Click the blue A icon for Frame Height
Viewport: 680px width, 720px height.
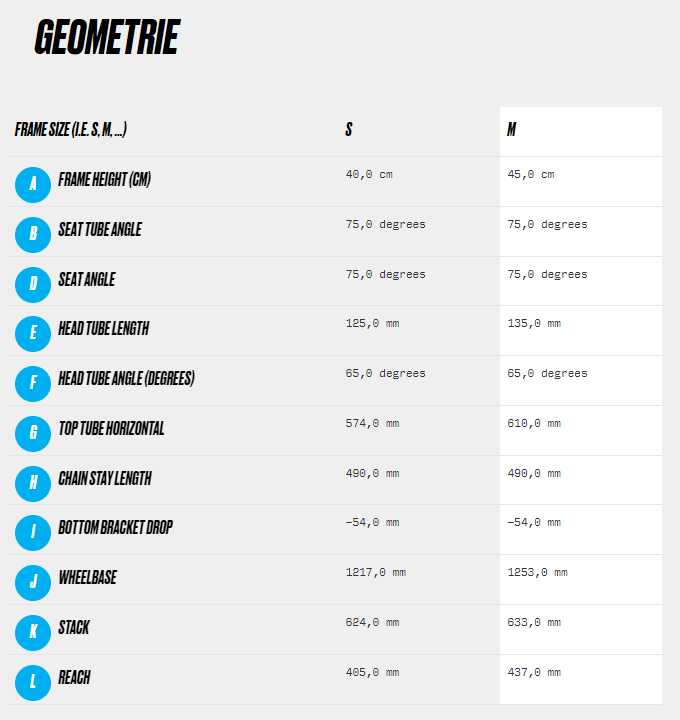[x=33, y=185]
